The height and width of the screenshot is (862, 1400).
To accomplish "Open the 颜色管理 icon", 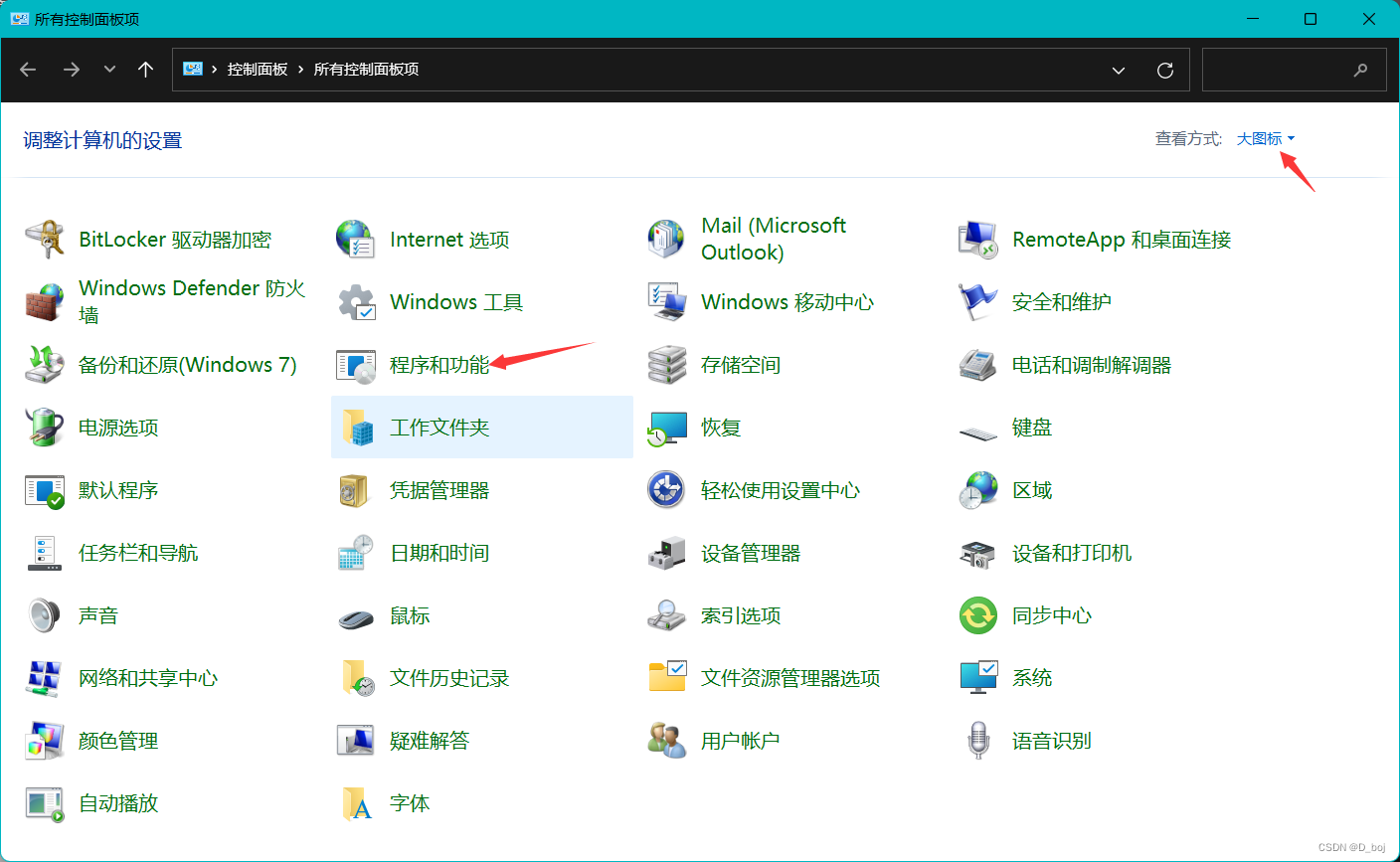I will coord(44,741).
